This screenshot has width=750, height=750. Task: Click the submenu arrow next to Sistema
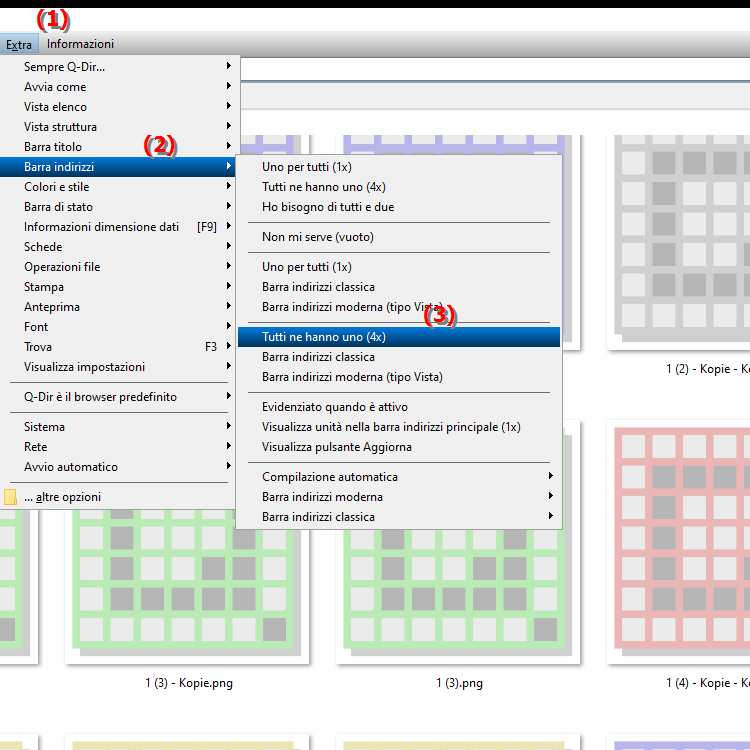(x=229, y=426)
